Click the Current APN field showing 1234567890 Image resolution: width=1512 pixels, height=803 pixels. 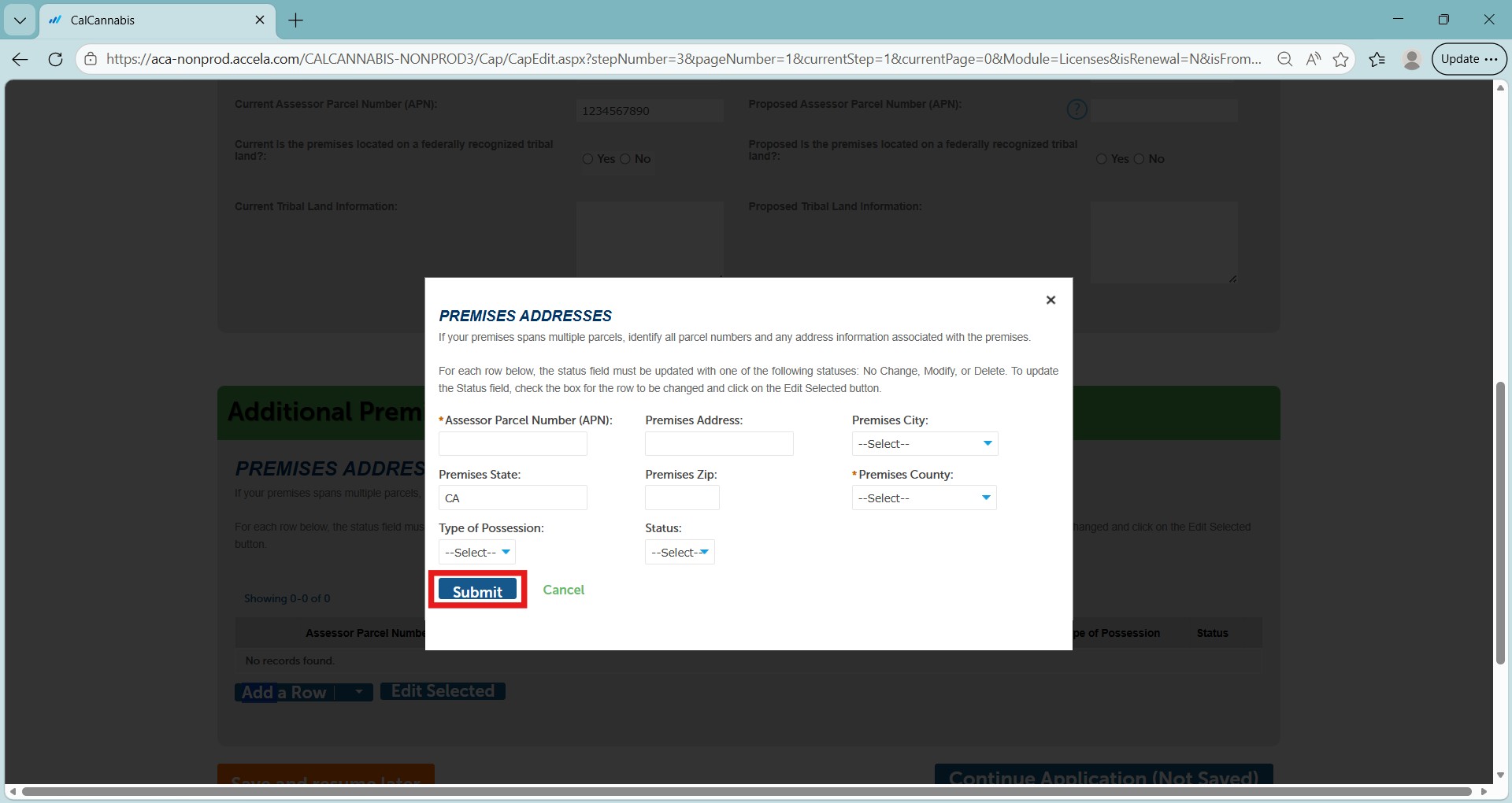tap(650, 111)
